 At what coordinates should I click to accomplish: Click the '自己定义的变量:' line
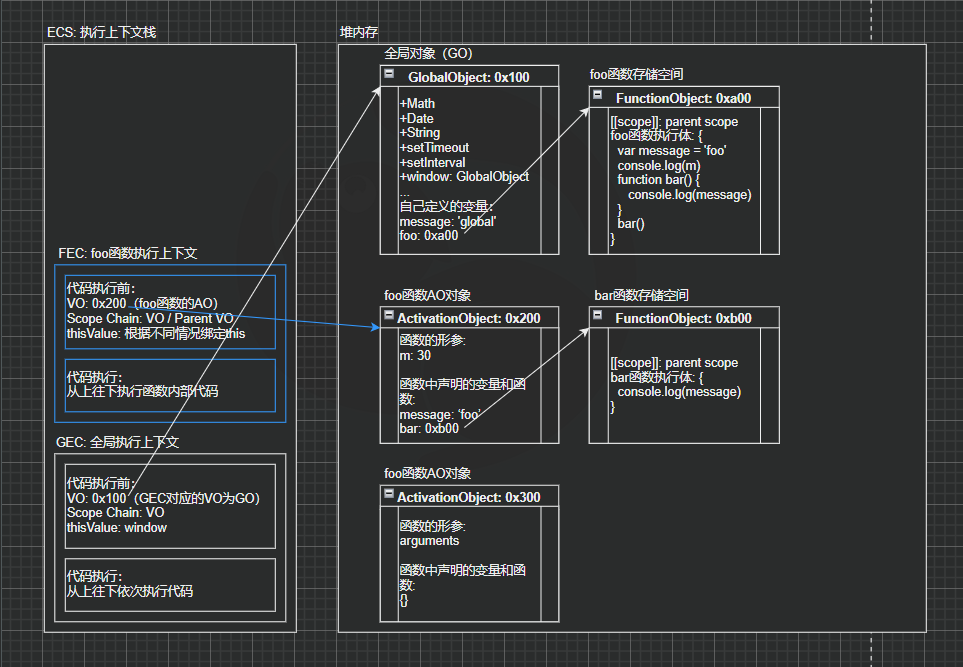pos(446,206)
